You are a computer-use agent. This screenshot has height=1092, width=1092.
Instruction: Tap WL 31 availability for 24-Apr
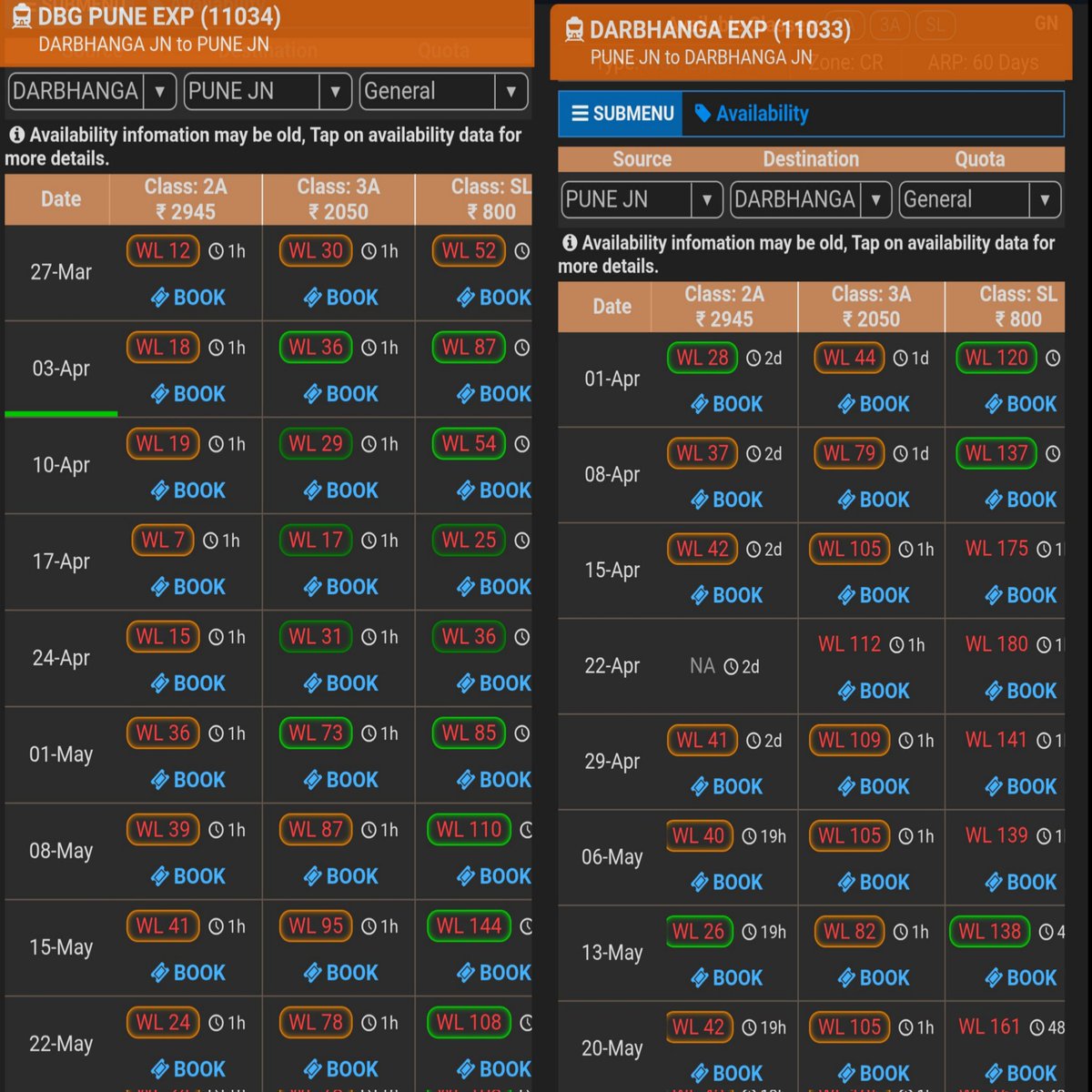(x=316, y=636)
